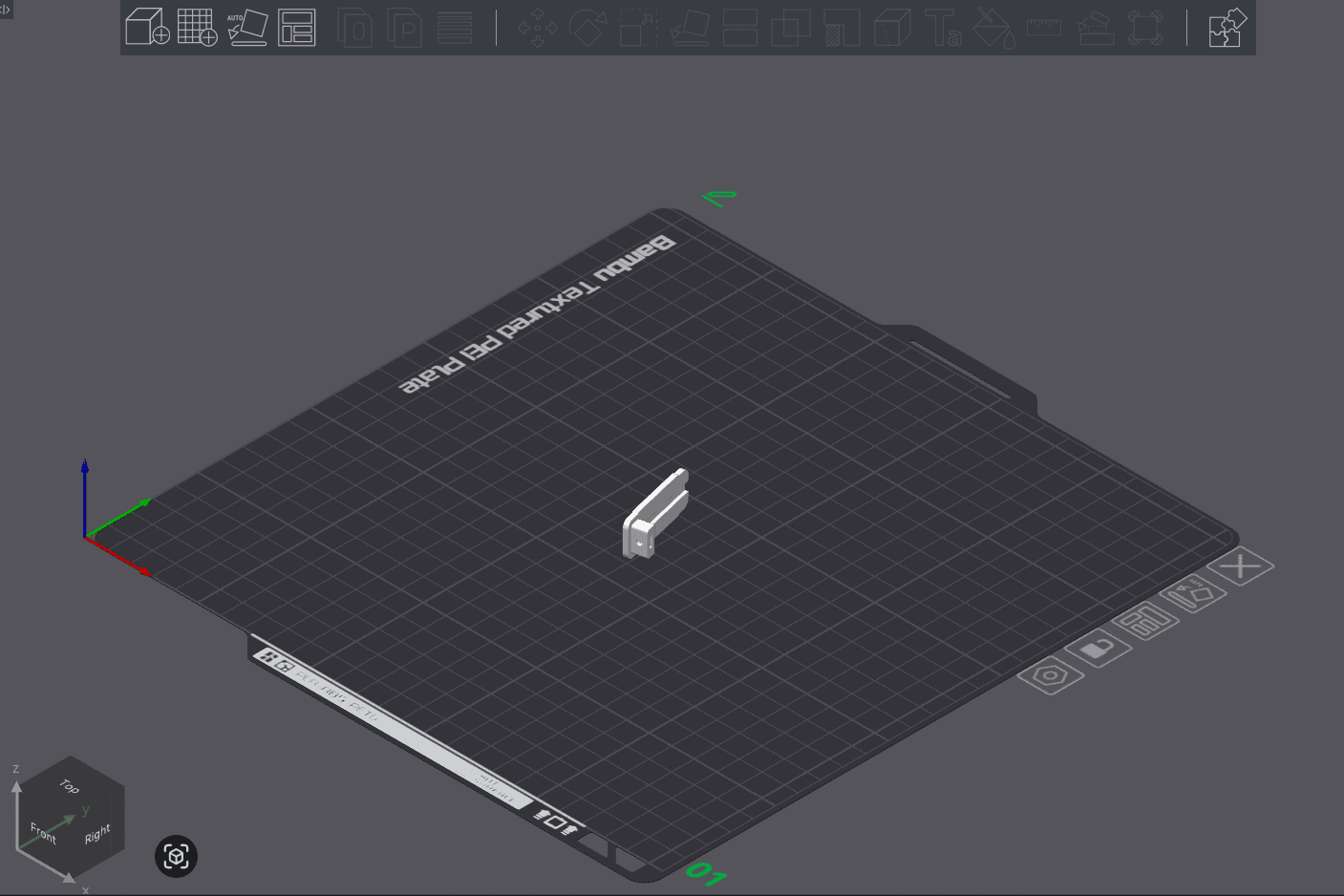
Task: Select the Color Painting tool
Action: pyautogui.click(x=993, y=29)
